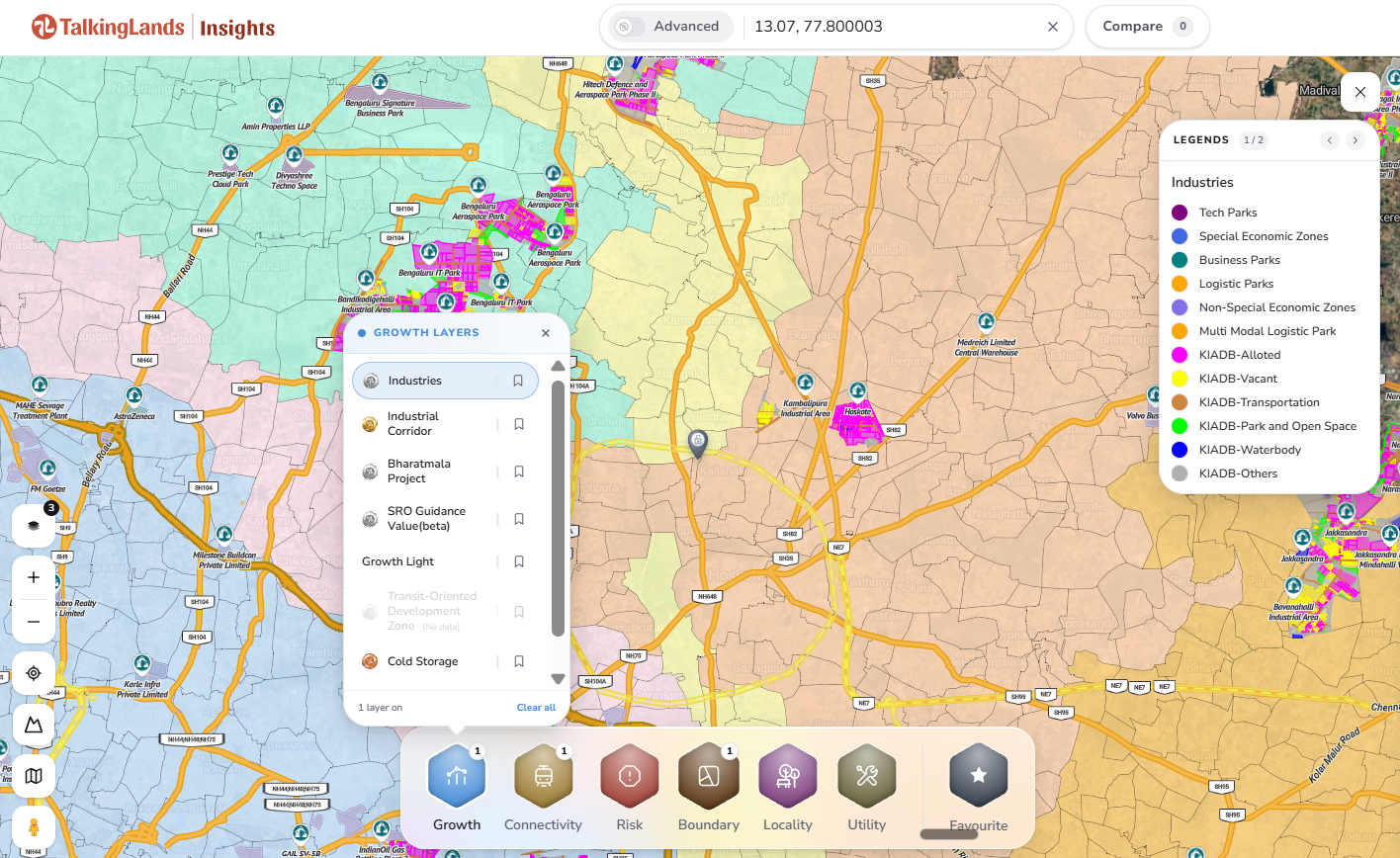Bookmark the Cold Storage layer
The image size is (1400, 858).
[x=519, y=661]
